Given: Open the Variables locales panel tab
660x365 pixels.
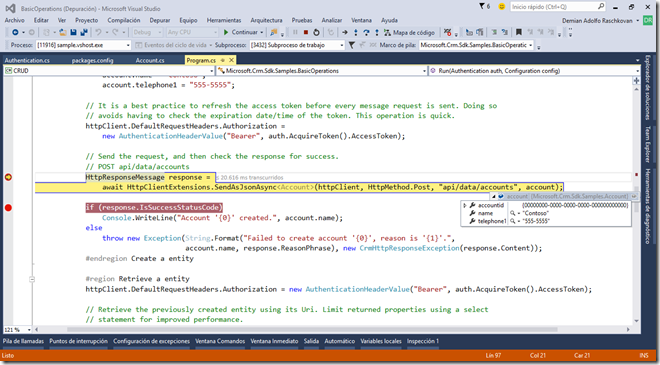Looking at the screenshot, I should point(381,341).
